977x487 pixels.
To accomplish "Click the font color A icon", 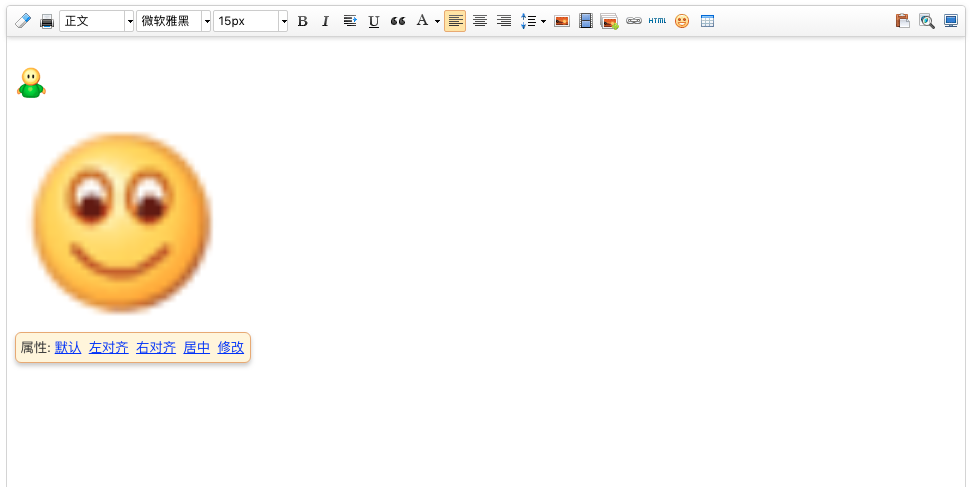I will 422,21.
